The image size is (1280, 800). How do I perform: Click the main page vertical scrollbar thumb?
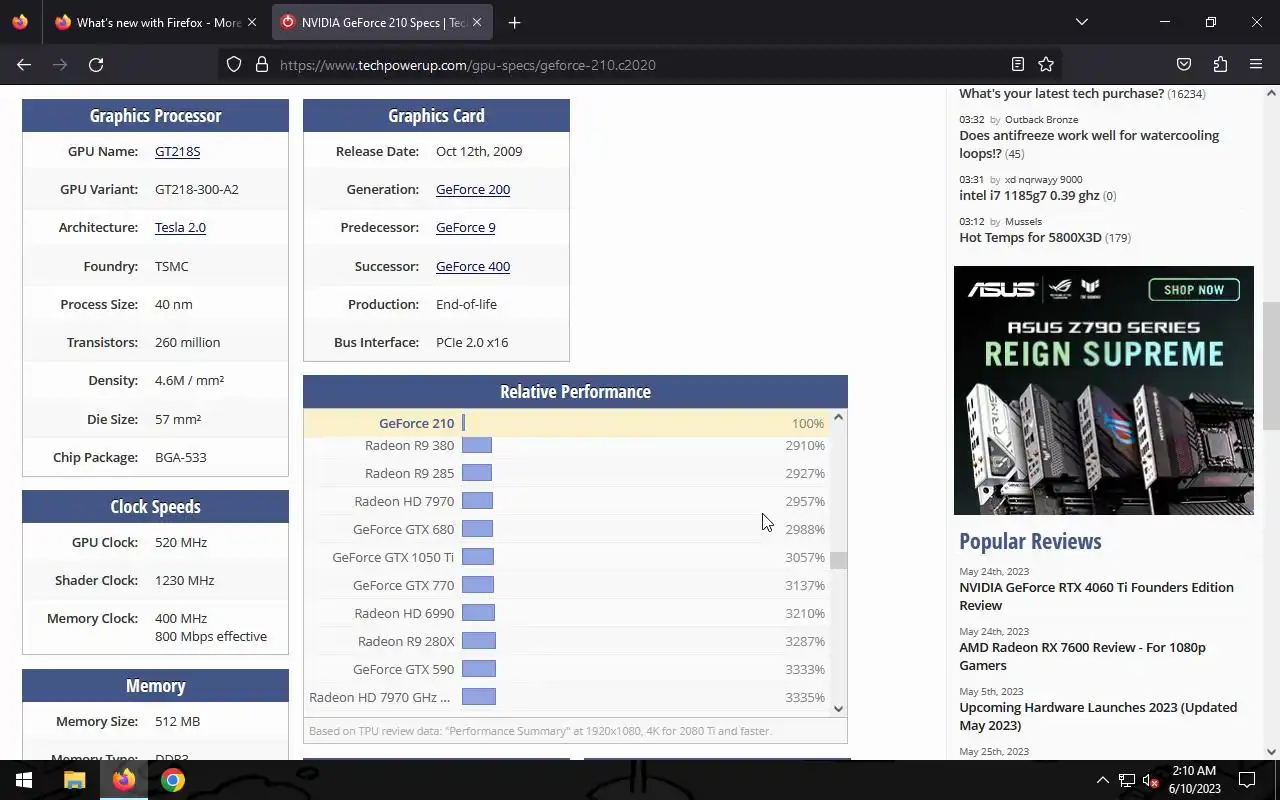pos(1271,366)
